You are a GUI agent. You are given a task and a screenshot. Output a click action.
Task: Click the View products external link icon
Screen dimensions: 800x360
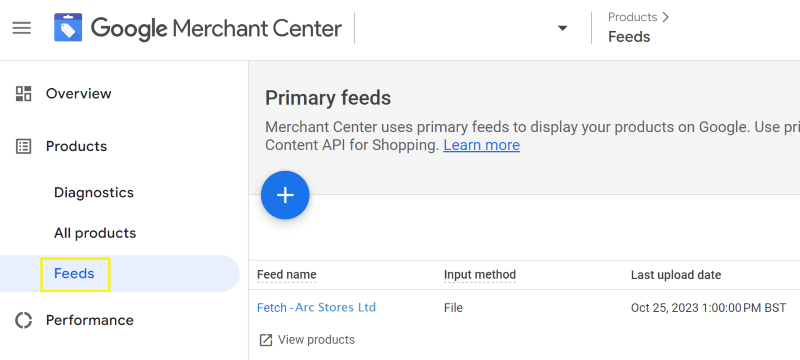point(266,340)
